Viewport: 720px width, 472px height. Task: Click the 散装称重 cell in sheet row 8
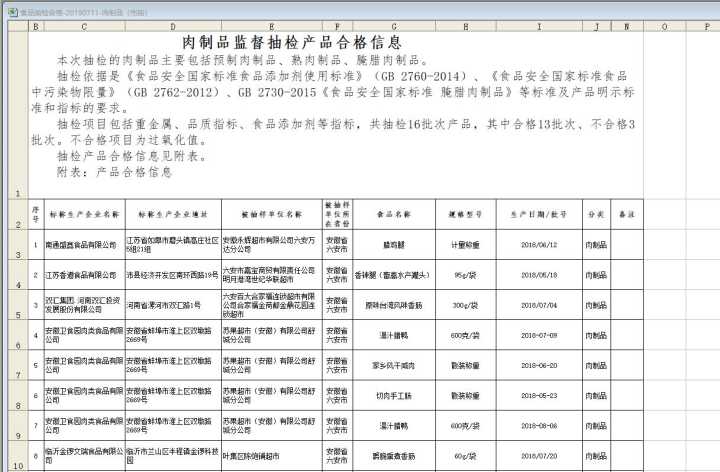466,395
